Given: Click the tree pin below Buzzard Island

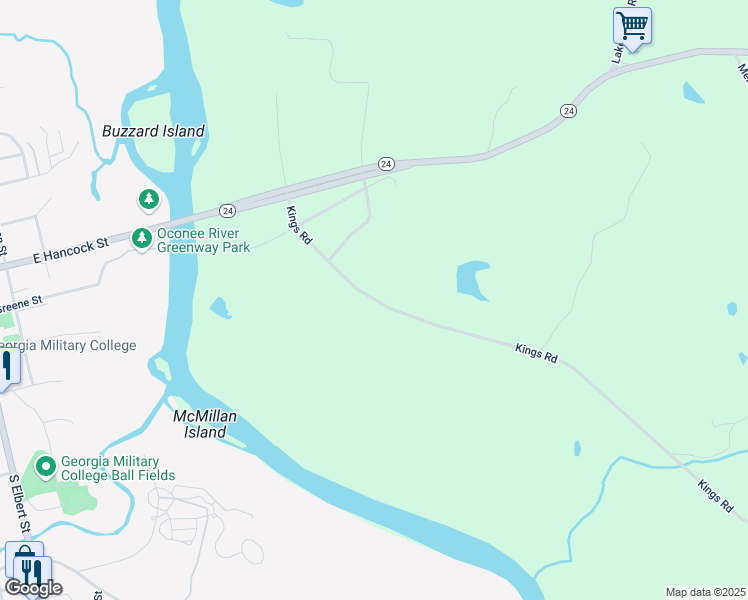Looking at the screenshot, I should (x=149, y=200).
